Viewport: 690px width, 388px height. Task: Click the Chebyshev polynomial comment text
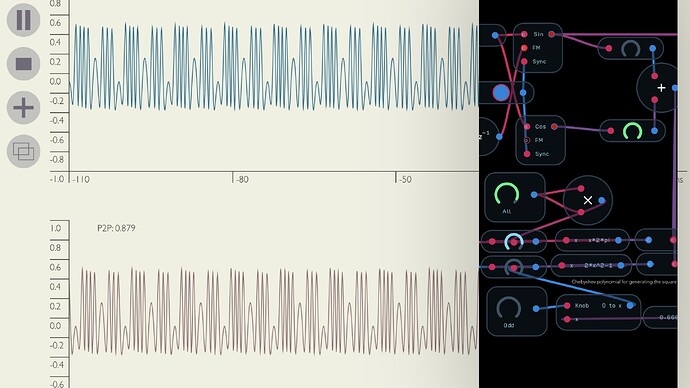[x=624, y=282]
